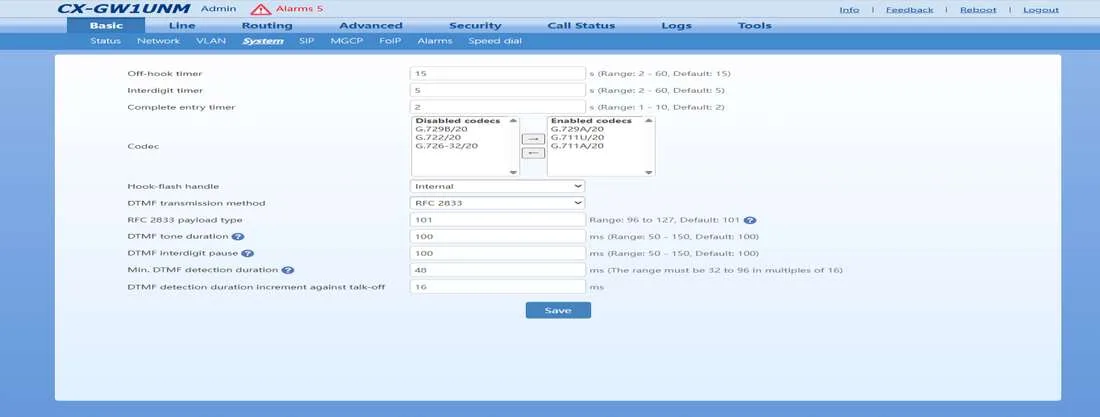
Task: Click the DTMF interdigit pause field
Action: (497, 253)
